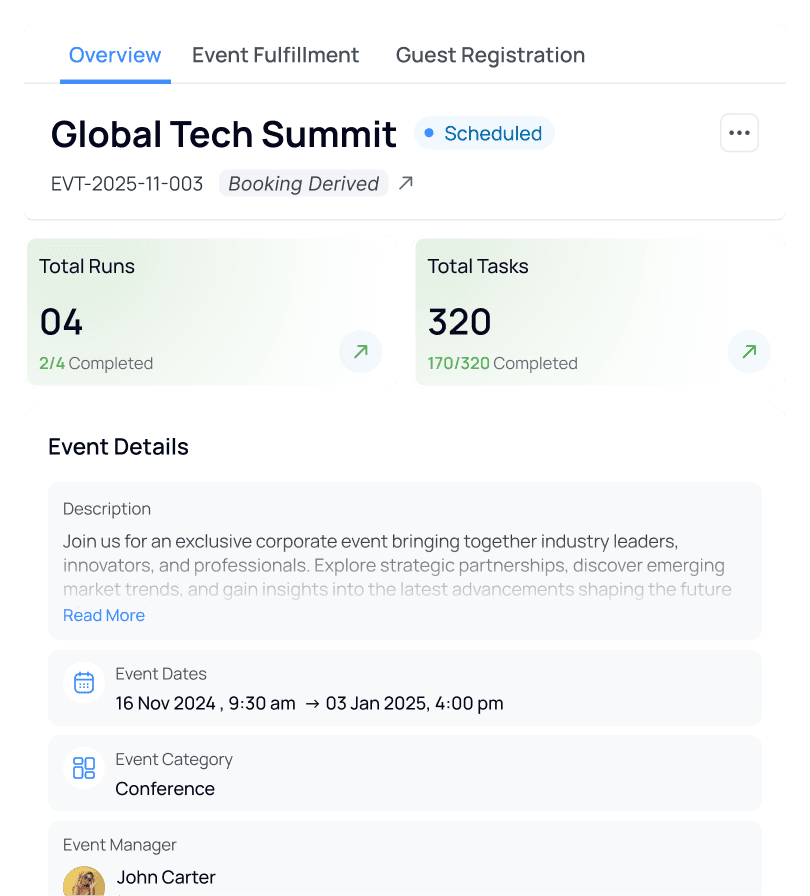Viewport: 810px width, 896px height.
Task: Click the Booking Derived tag
Action: [303, 183]
